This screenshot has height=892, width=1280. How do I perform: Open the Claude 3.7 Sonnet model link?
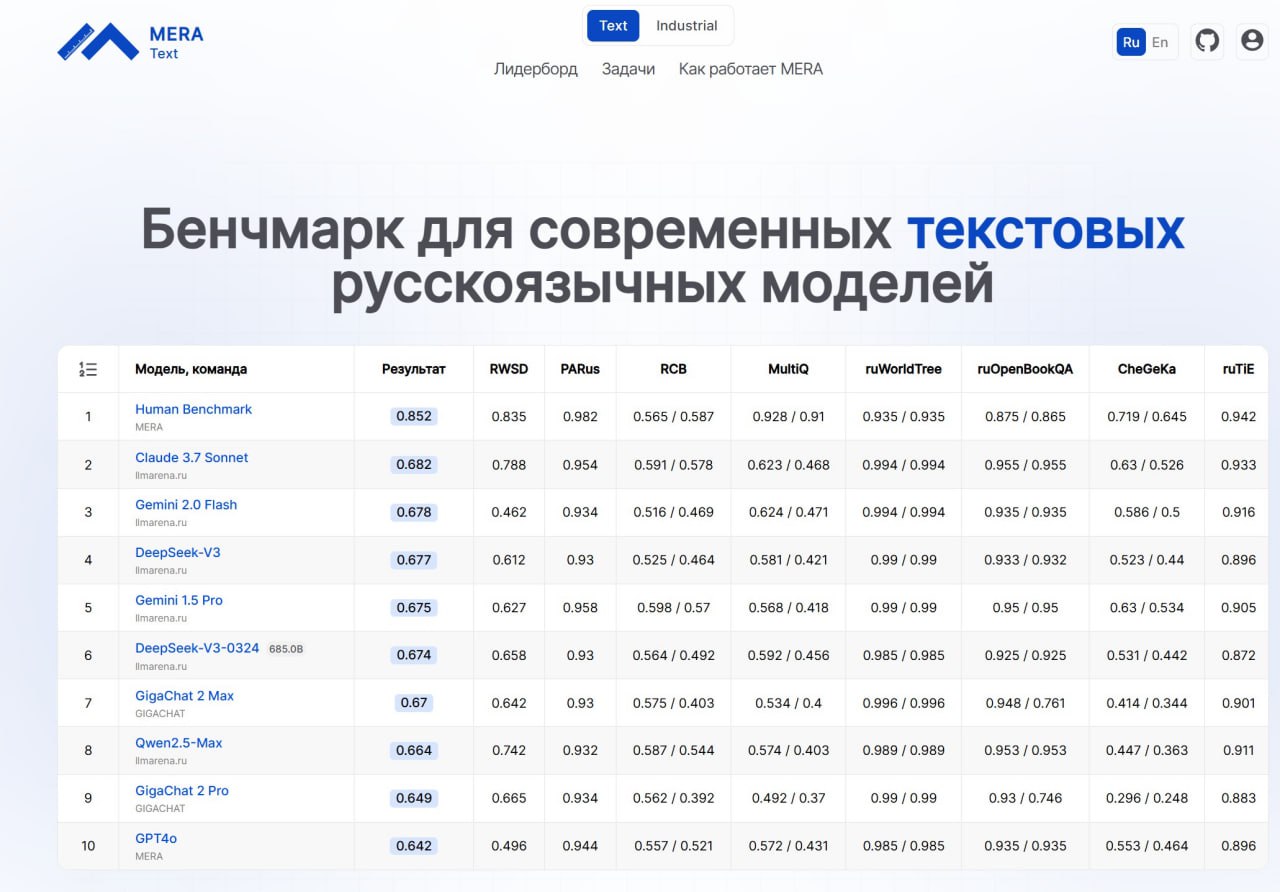[x=192, y=457]
